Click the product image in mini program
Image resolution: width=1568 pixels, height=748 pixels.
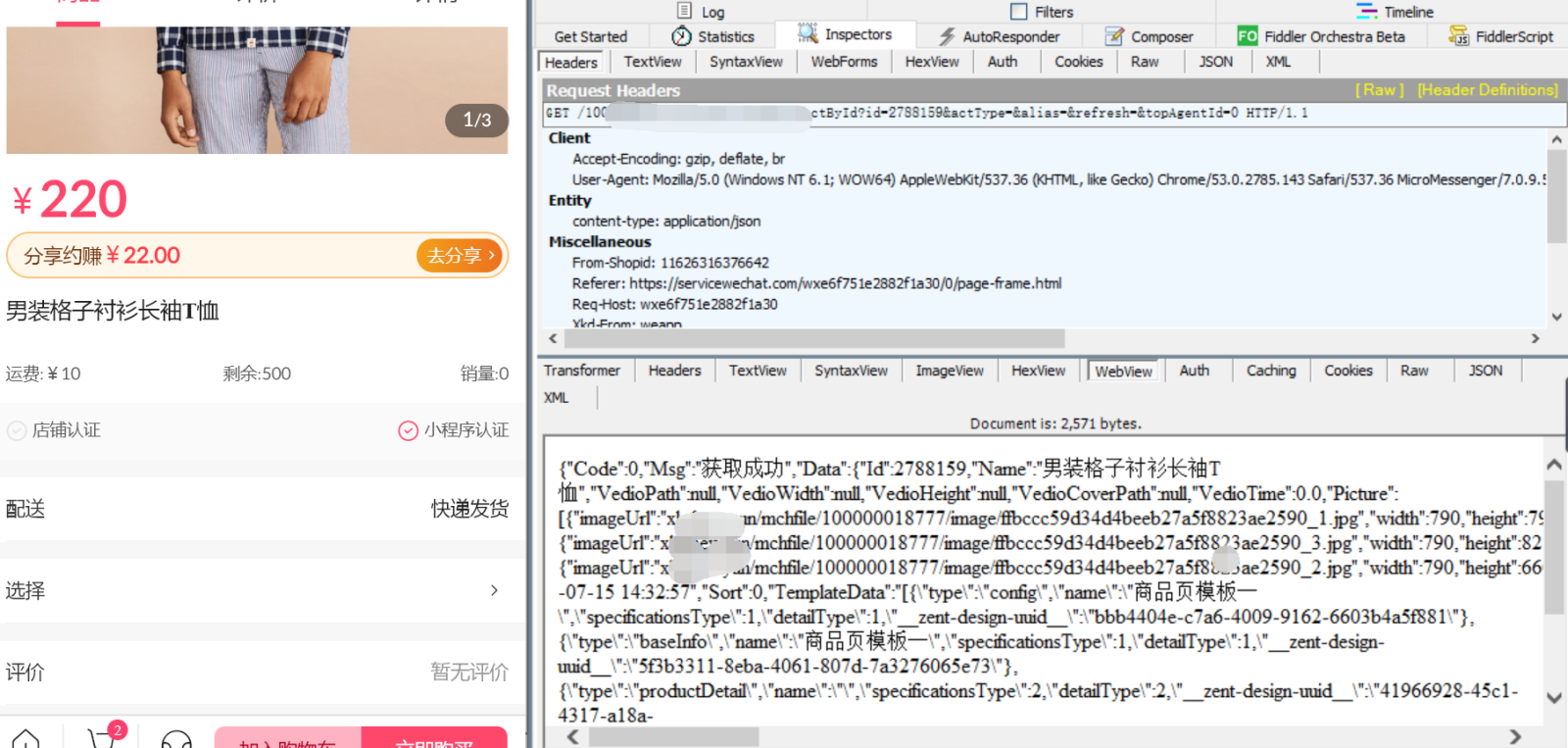[x=257, y=89]
